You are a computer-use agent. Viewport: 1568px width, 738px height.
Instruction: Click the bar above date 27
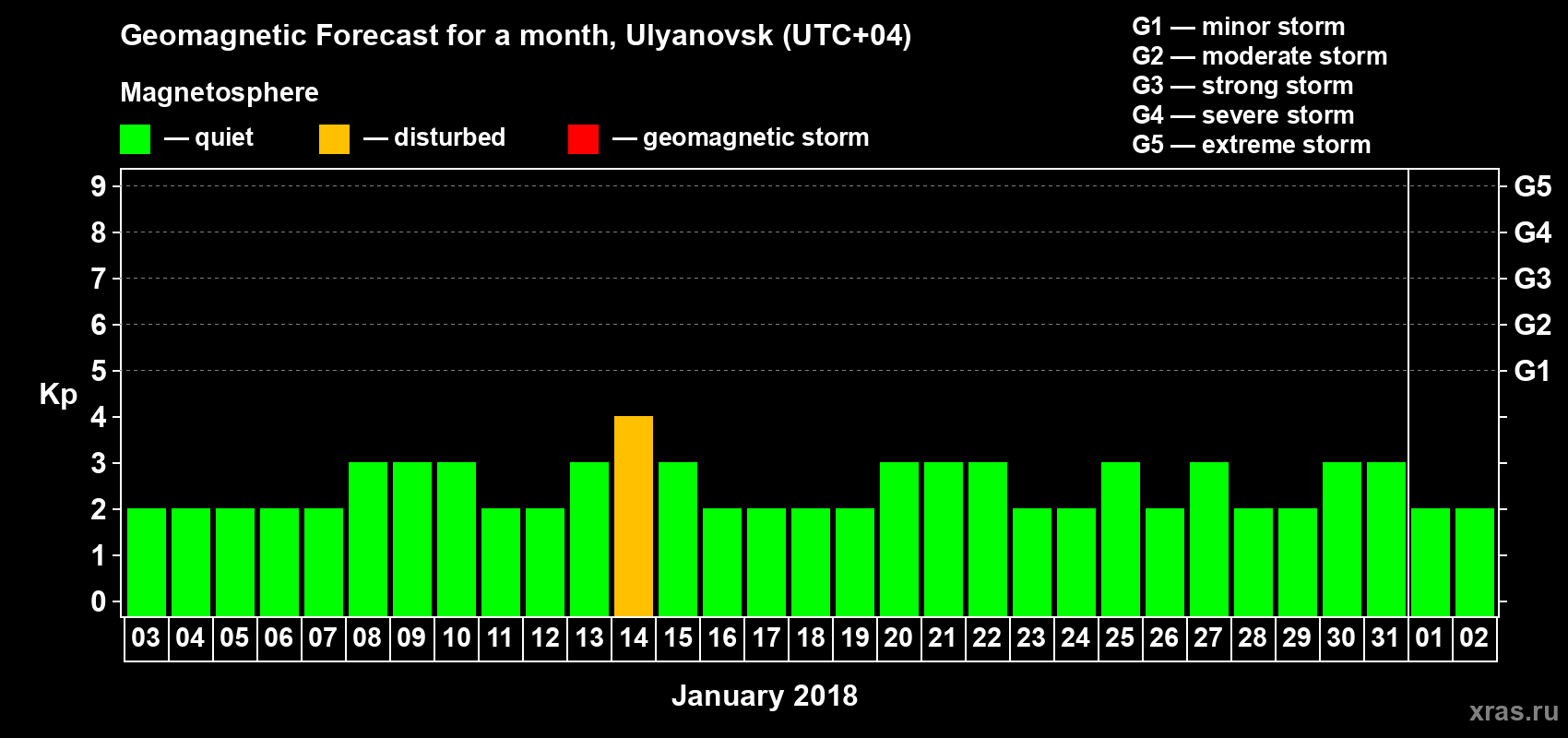click(1209, 539)
